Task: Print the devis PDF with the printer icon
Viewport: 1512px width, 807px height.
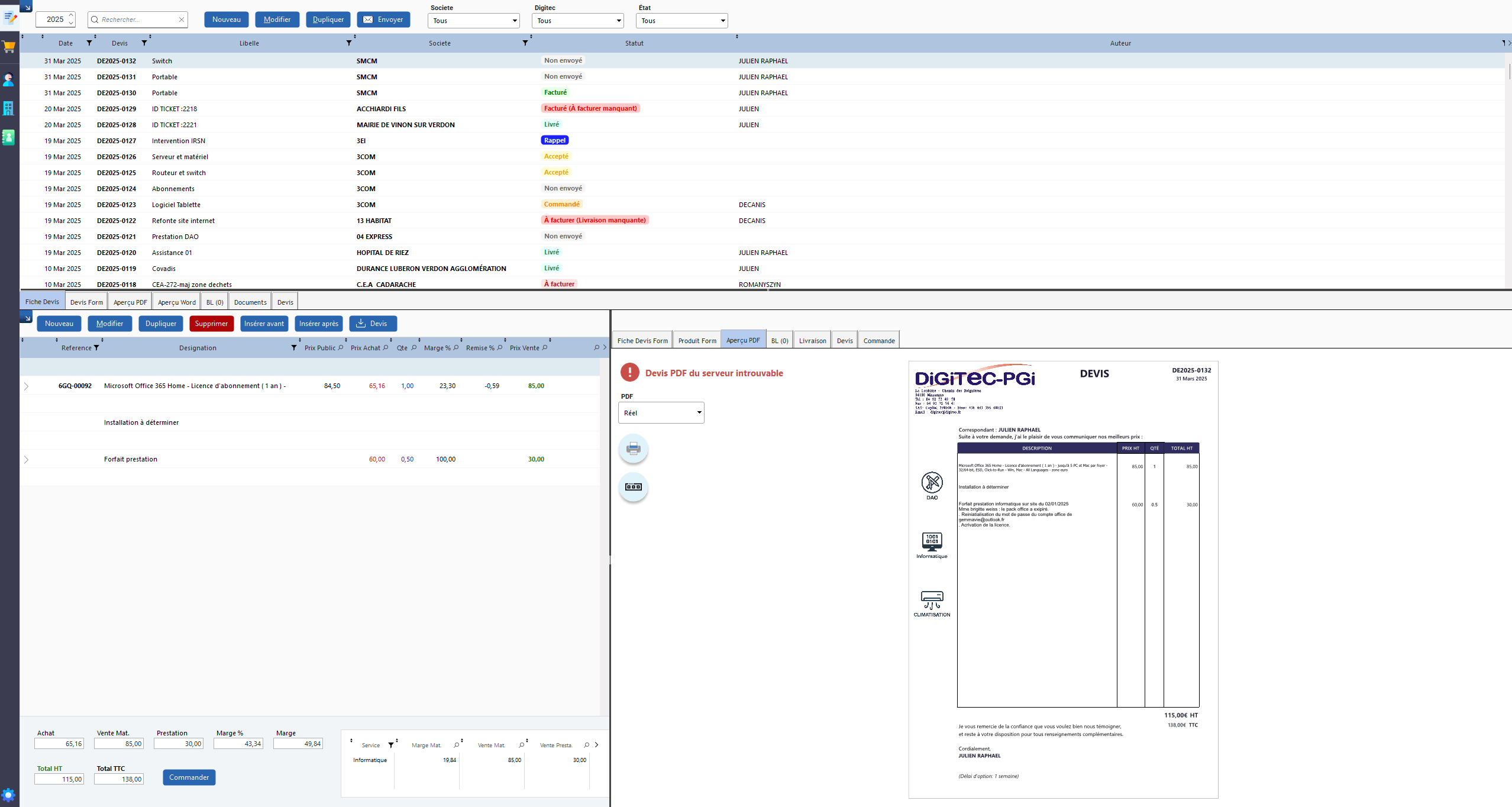Action: 633,449
